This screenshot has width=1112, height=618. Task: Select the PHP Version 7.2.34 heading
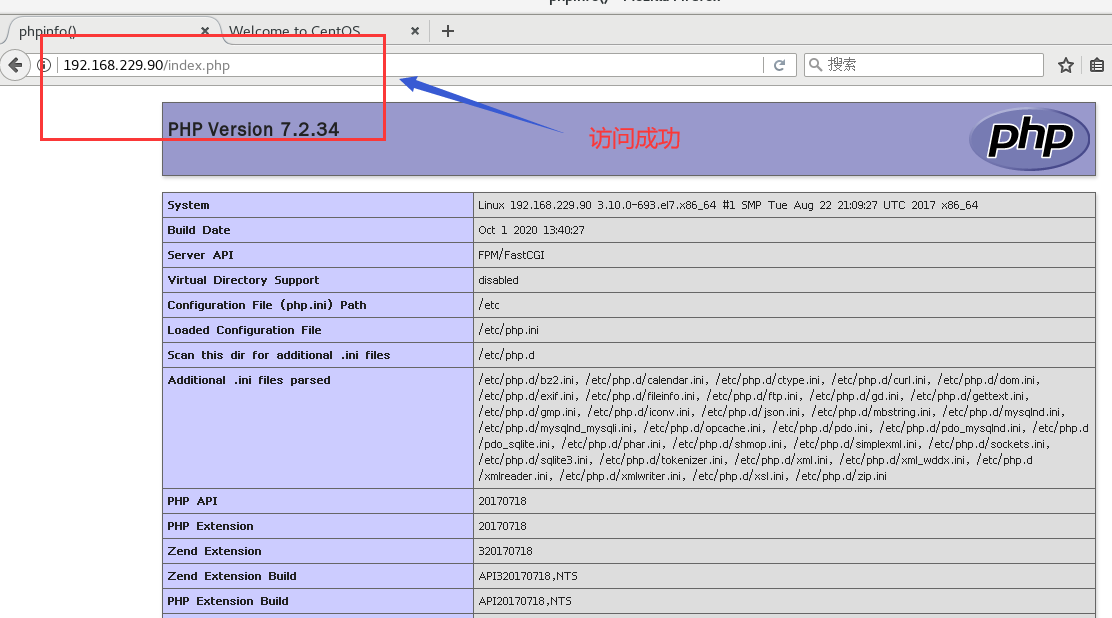[x=253, y=129]
